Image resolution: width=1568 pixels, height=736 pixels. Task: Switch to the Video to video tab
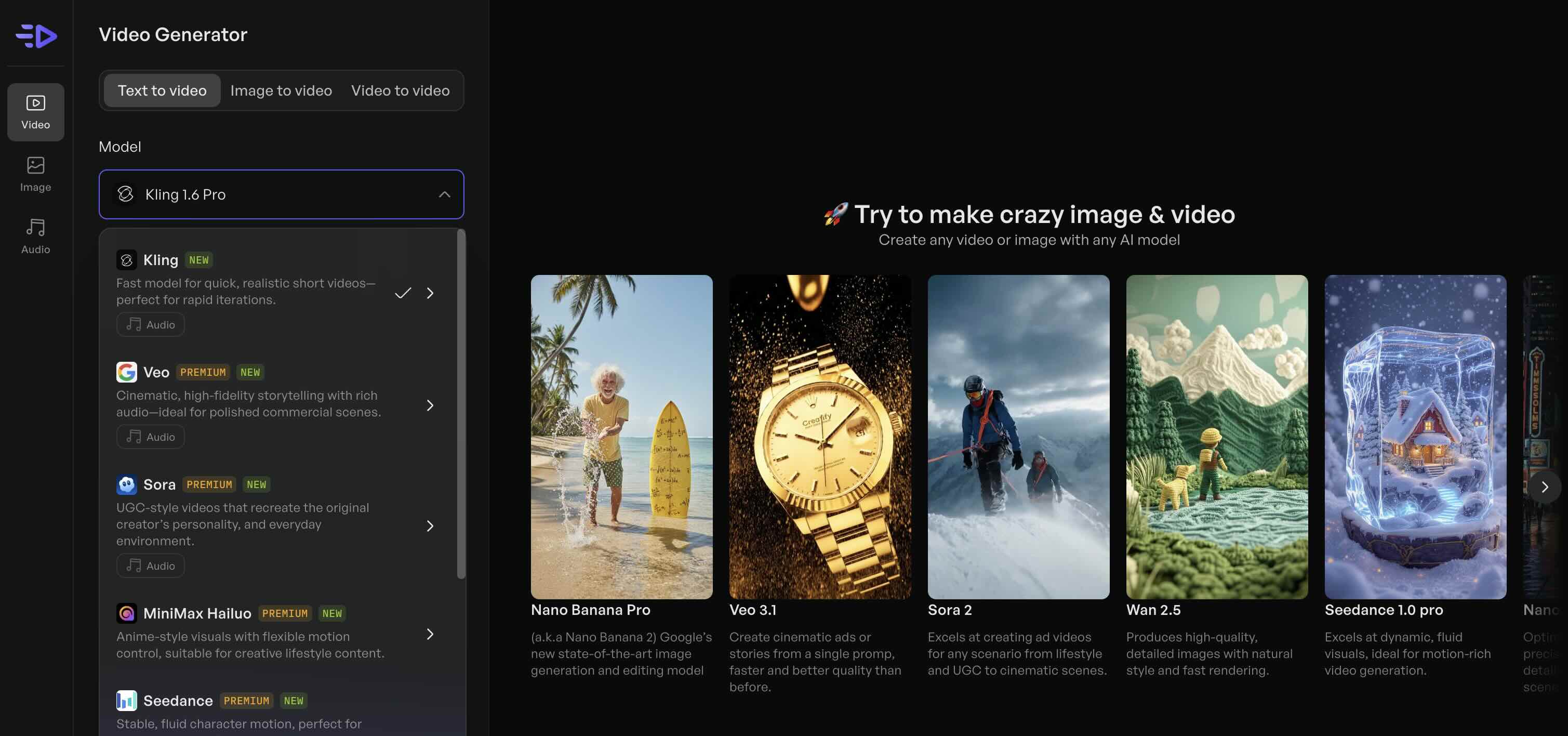400,90
